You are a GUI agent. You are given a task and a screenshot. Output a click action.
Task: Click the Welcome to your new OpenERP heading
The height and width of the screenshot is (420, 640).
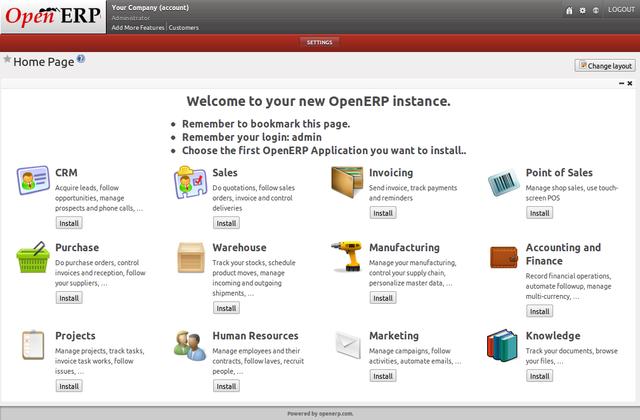point(318,101)
